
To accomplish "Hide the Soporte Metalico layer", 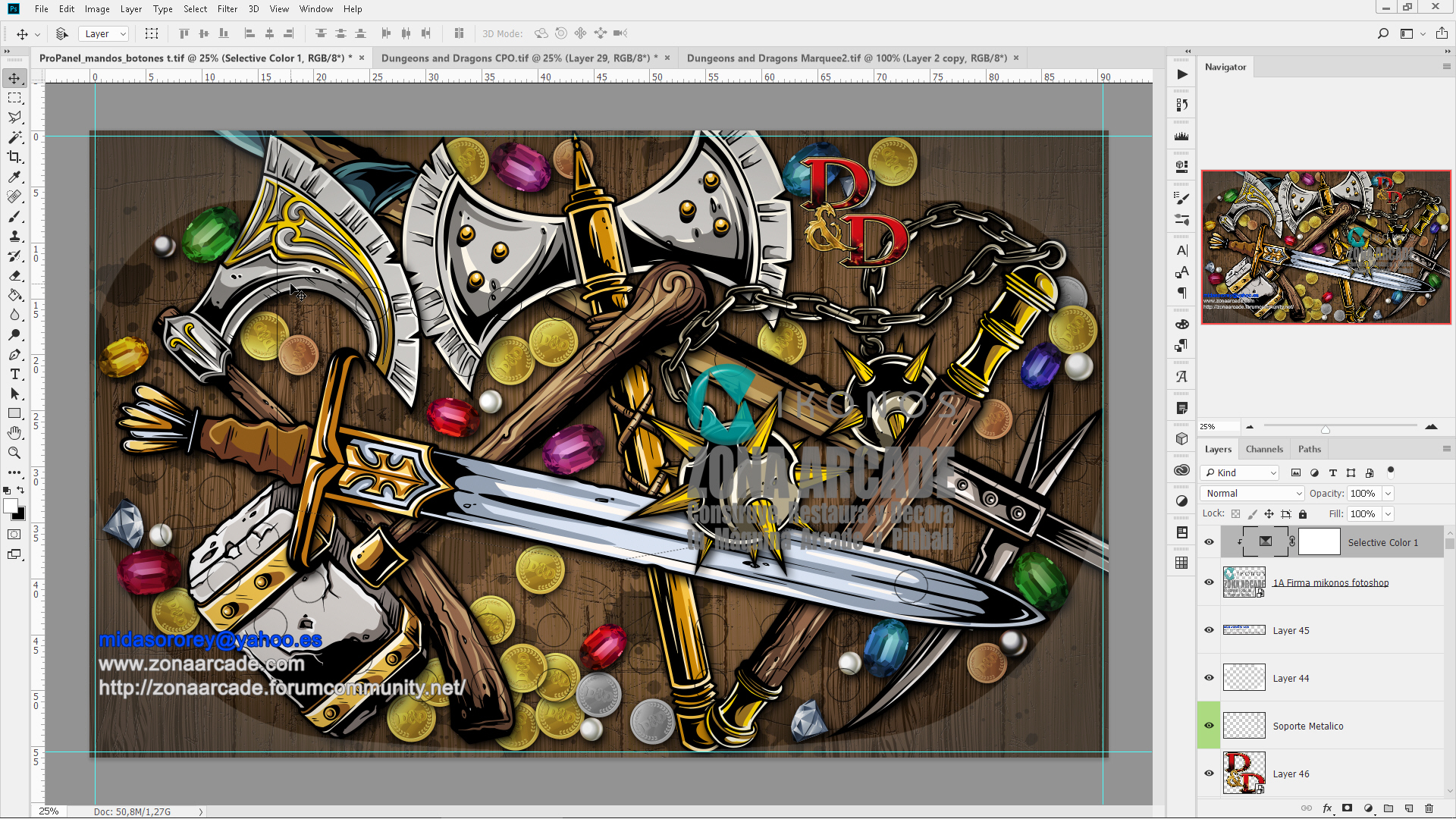I will 1209,725.
